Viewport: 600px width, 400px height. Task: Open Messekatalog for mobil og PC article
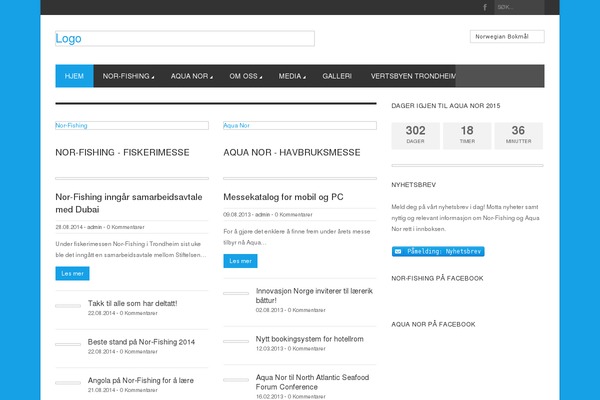coord(283,197)
